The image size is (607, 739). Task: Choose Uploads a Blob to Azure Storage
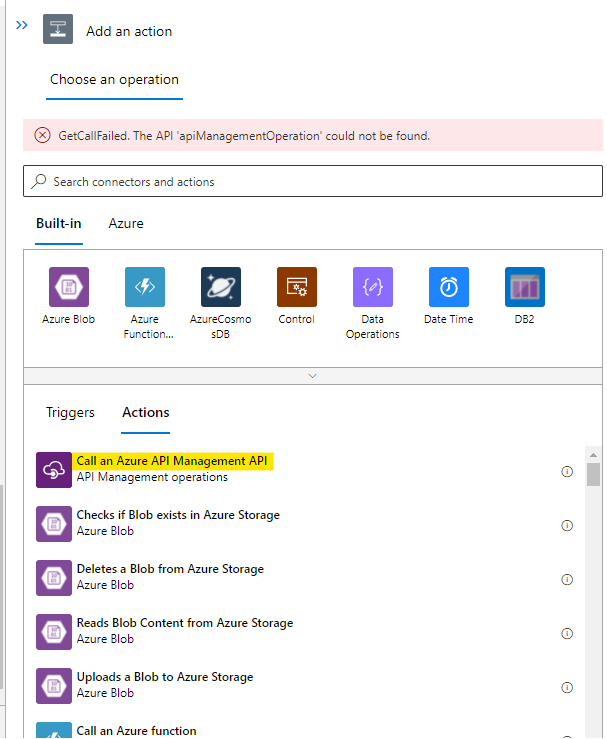pyautogui.click(x=165, y=677)
